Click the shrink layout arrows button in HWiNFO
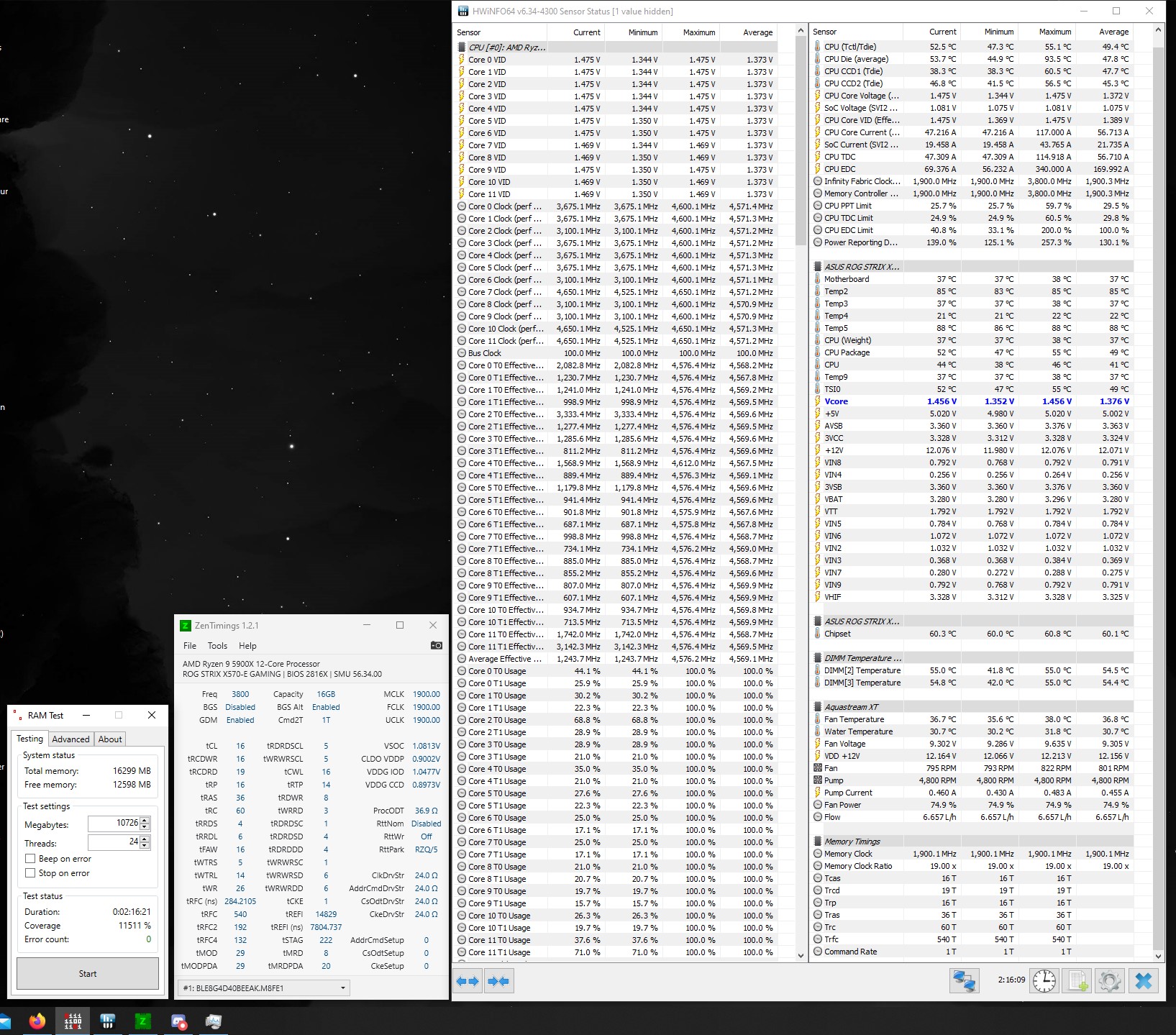This screenshot has width=1176, height=1035. (498, 981)
